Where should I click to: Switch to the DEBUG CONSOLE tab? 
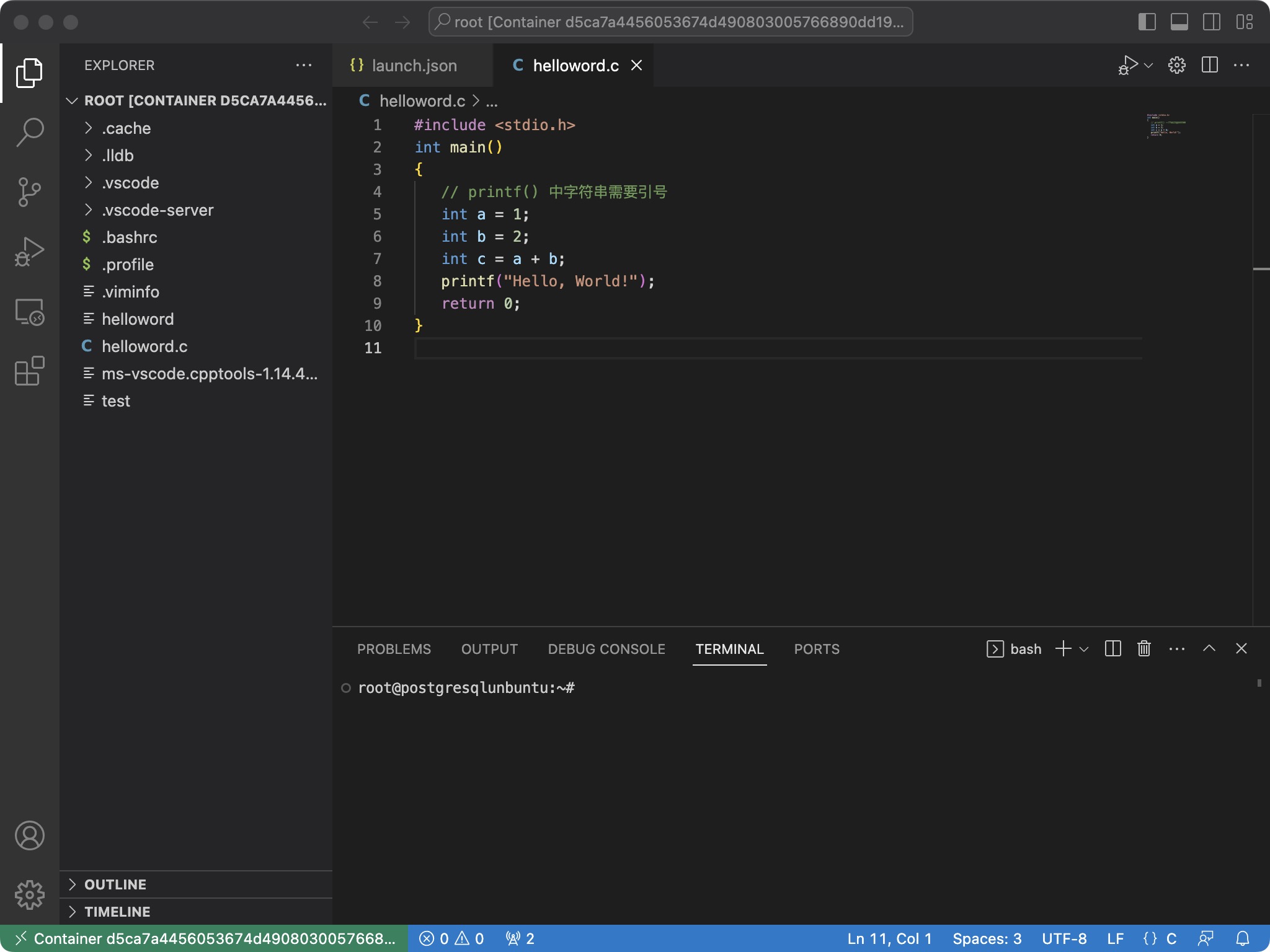click(x=606, y=649)
